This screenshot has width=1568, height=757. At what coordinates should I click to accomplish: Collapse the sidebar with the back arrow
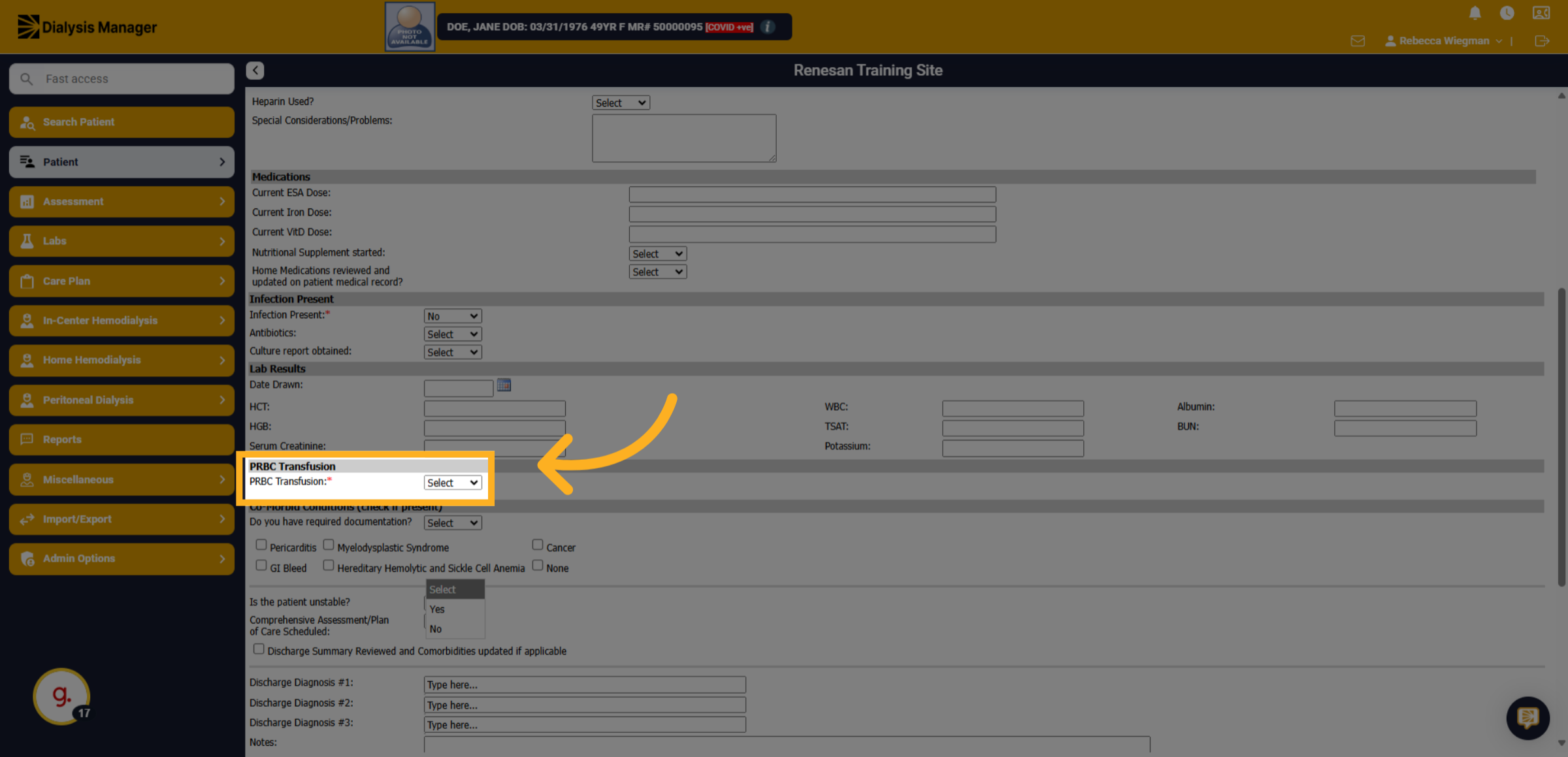point(255,71)
